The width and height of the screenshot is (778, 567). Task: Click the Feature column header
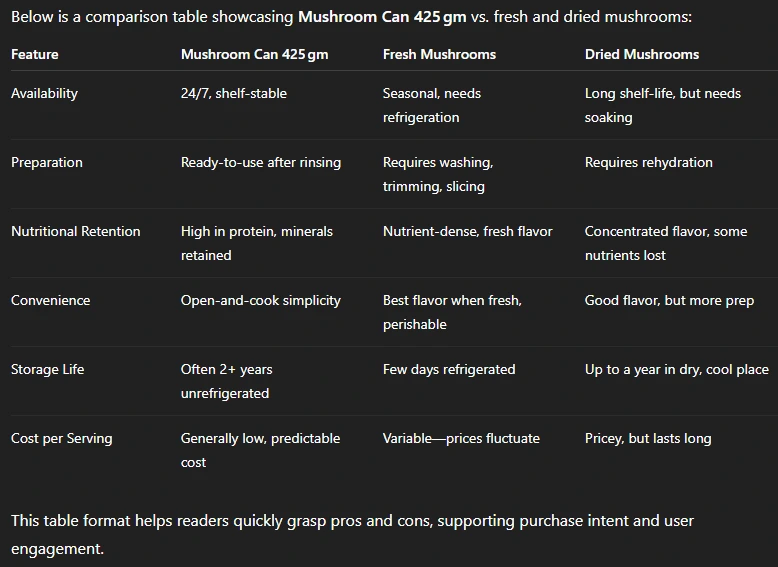point(35,54)
